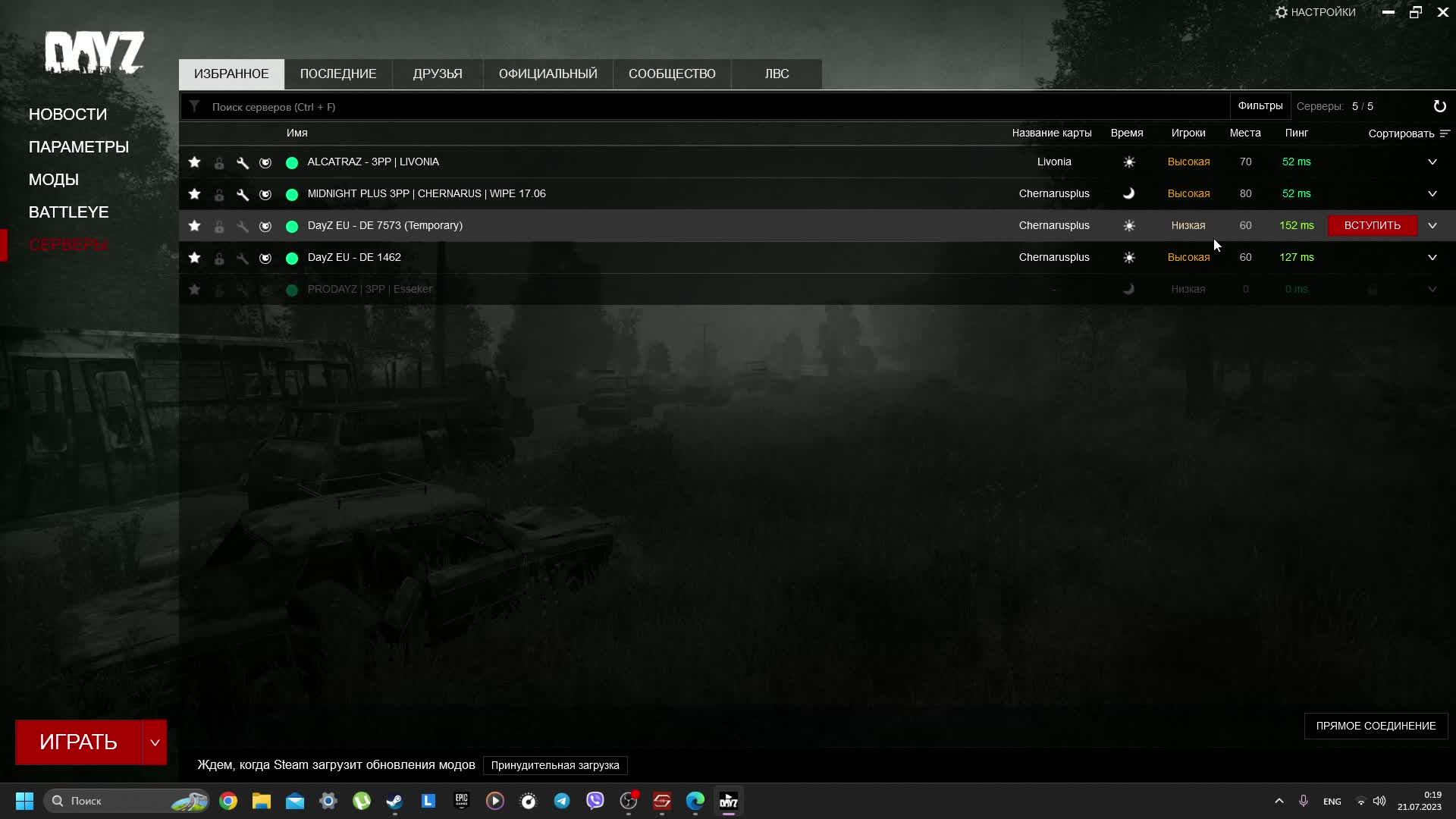Click green status dot for MIDNIGHT PLUS server
This screenshot has height=819, width=1456.
(x=292, y=194)
